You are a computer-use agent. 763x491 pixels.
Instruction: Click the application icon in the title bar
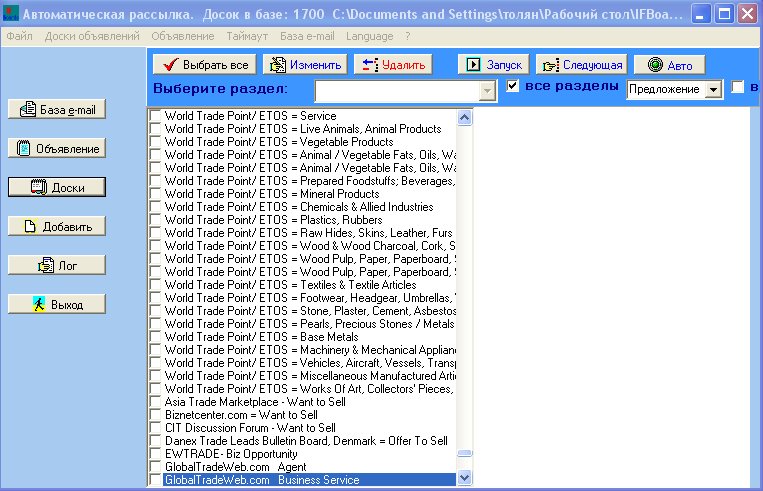10,13
